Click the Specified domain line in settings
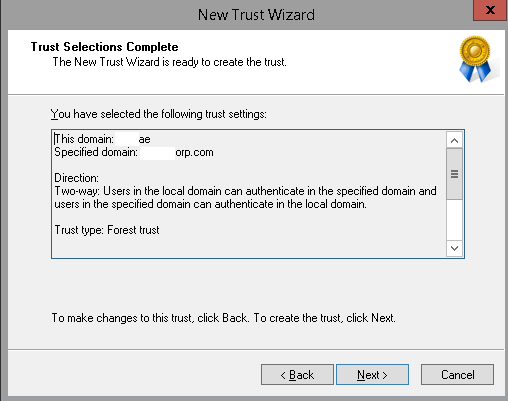Screen dimensions: 508x401 pyautogui.click(x=134, y=152)
